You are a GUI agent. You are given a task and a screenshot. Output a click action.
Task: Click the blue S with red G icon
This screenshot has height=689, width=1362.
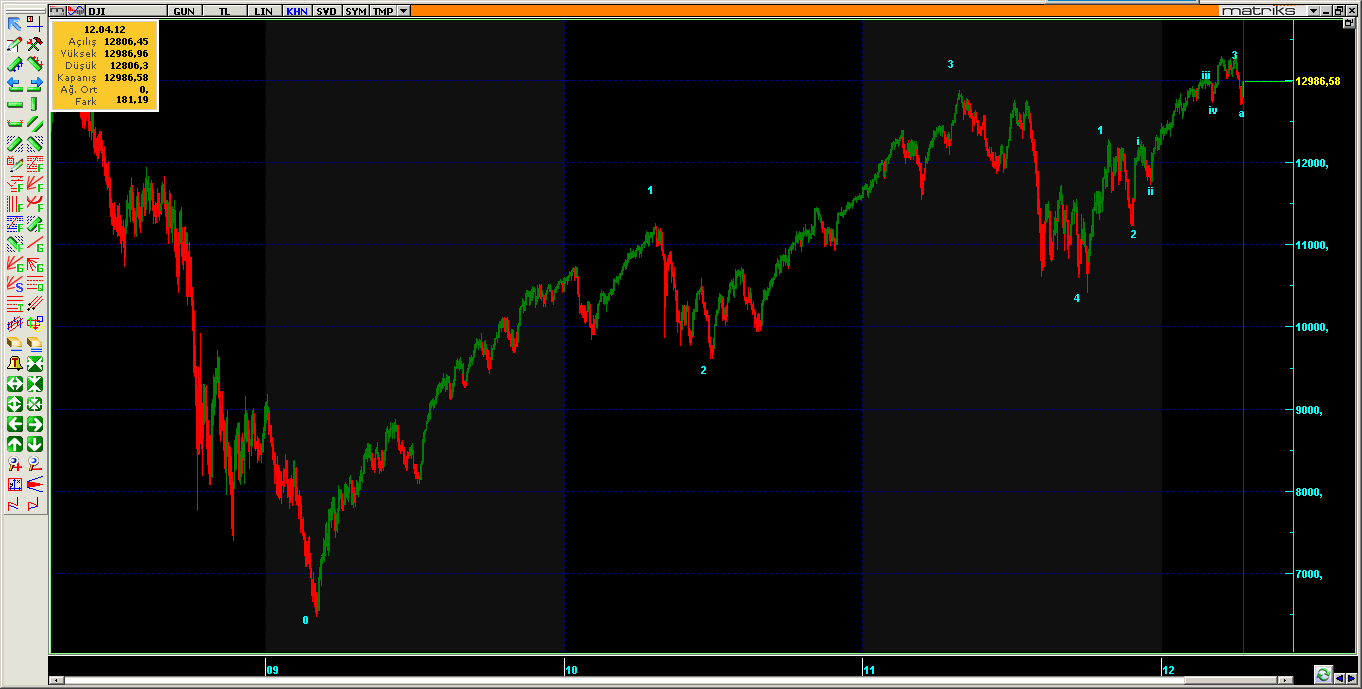15,284
